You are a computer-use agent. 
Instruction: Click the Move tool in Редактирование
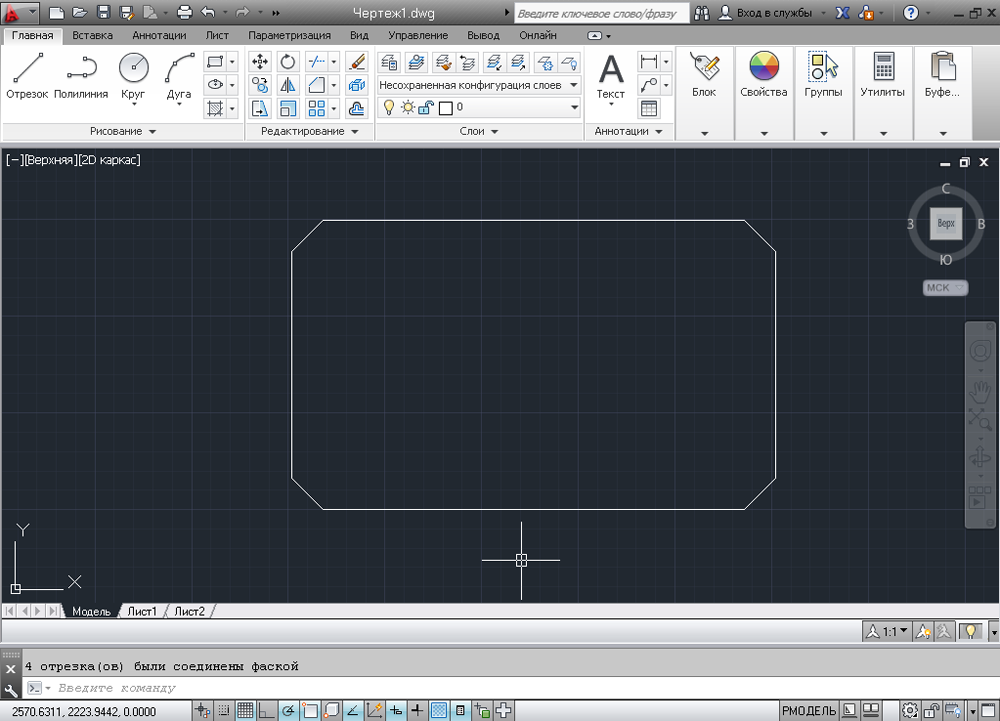[260, 62]
